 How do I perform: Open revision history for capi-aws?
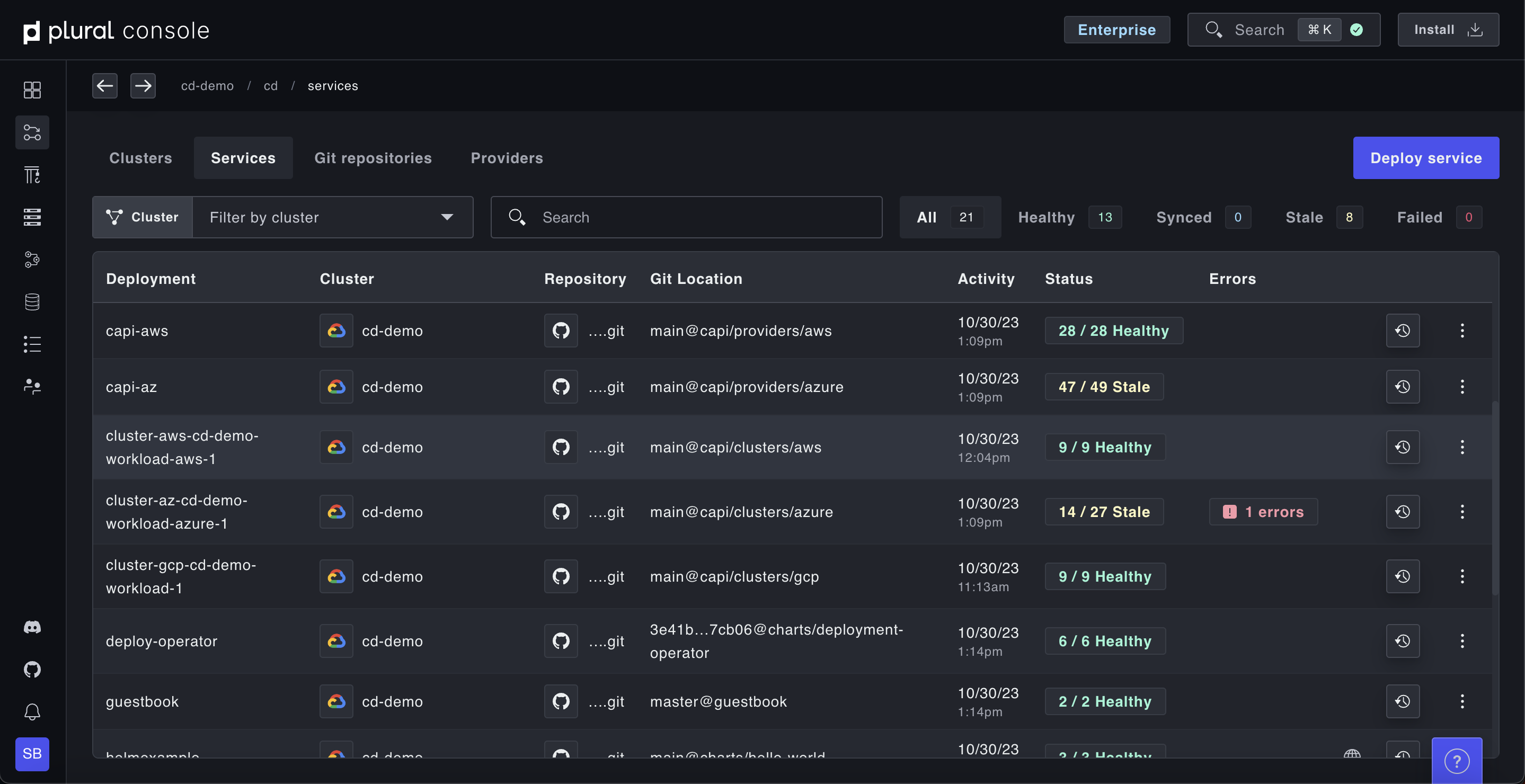pos(1403,331)
